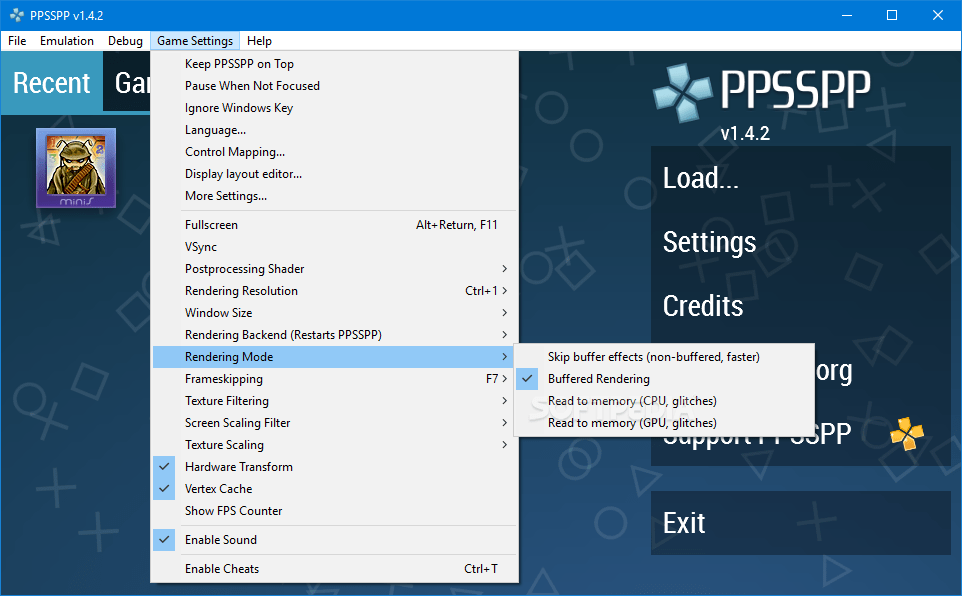Expand the Postprocessing Shader submenu

tap(244, 268)
